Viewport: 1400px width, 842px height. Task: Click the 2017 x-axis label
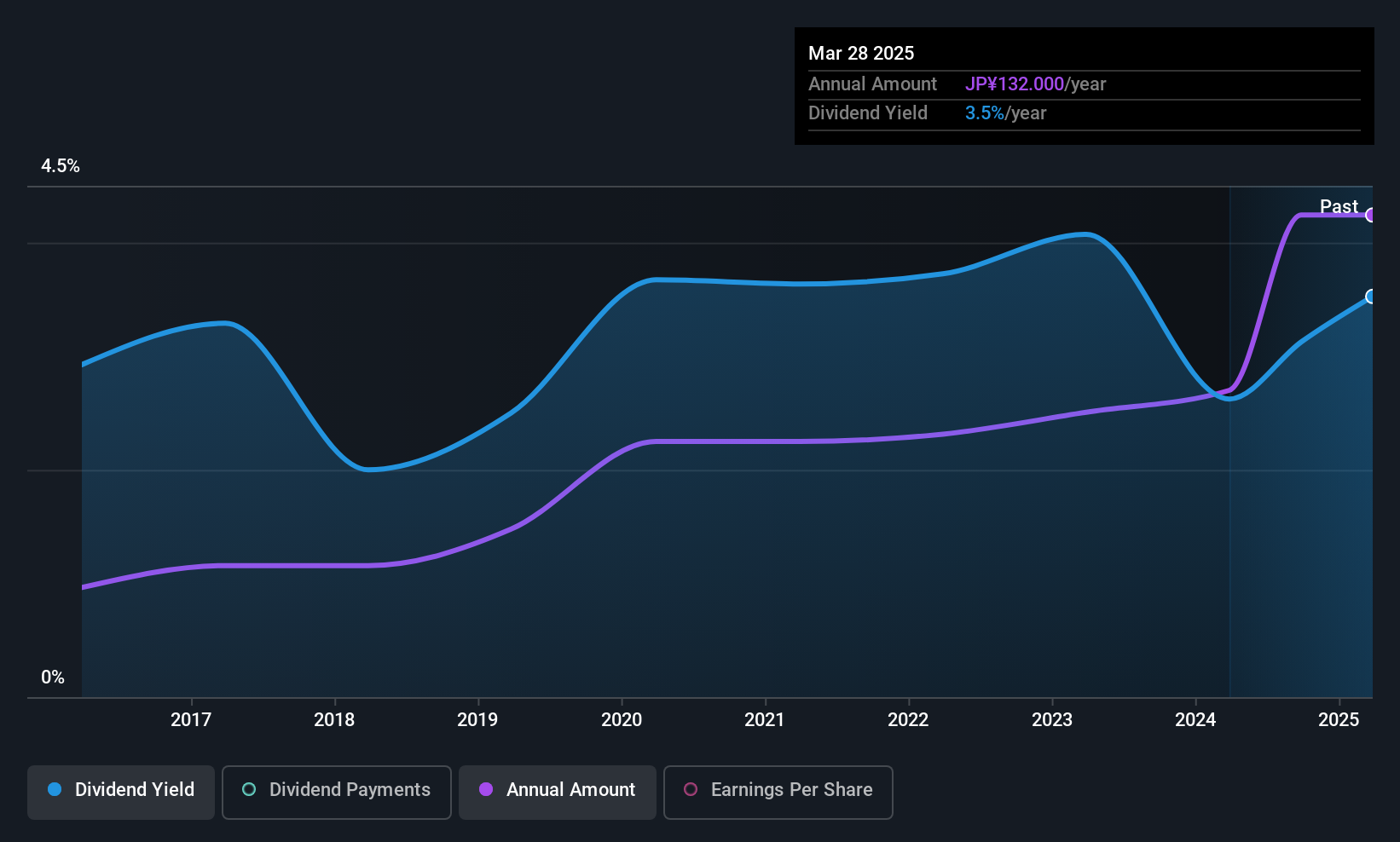(x=191, y=719)
